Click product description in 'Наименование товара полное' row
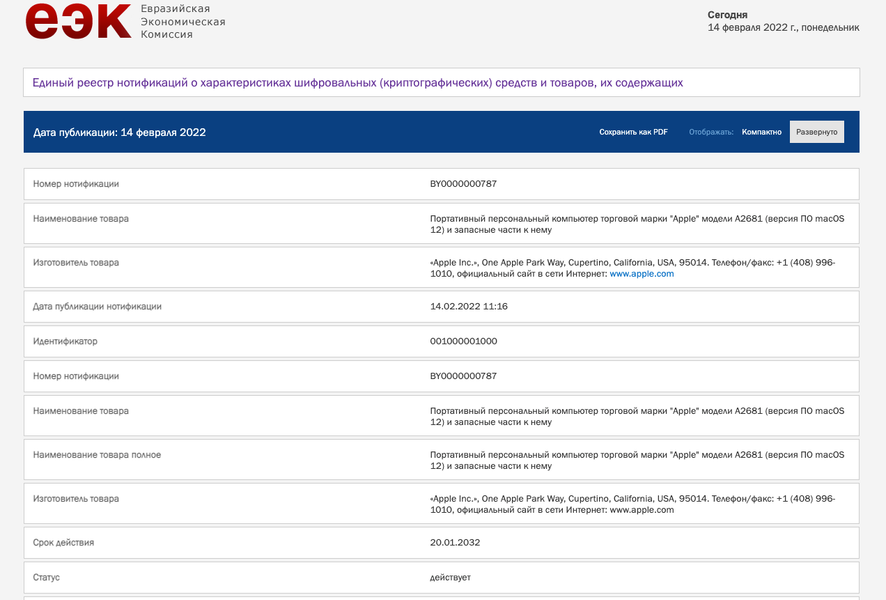886x600 pixels. tap(637, 460)
